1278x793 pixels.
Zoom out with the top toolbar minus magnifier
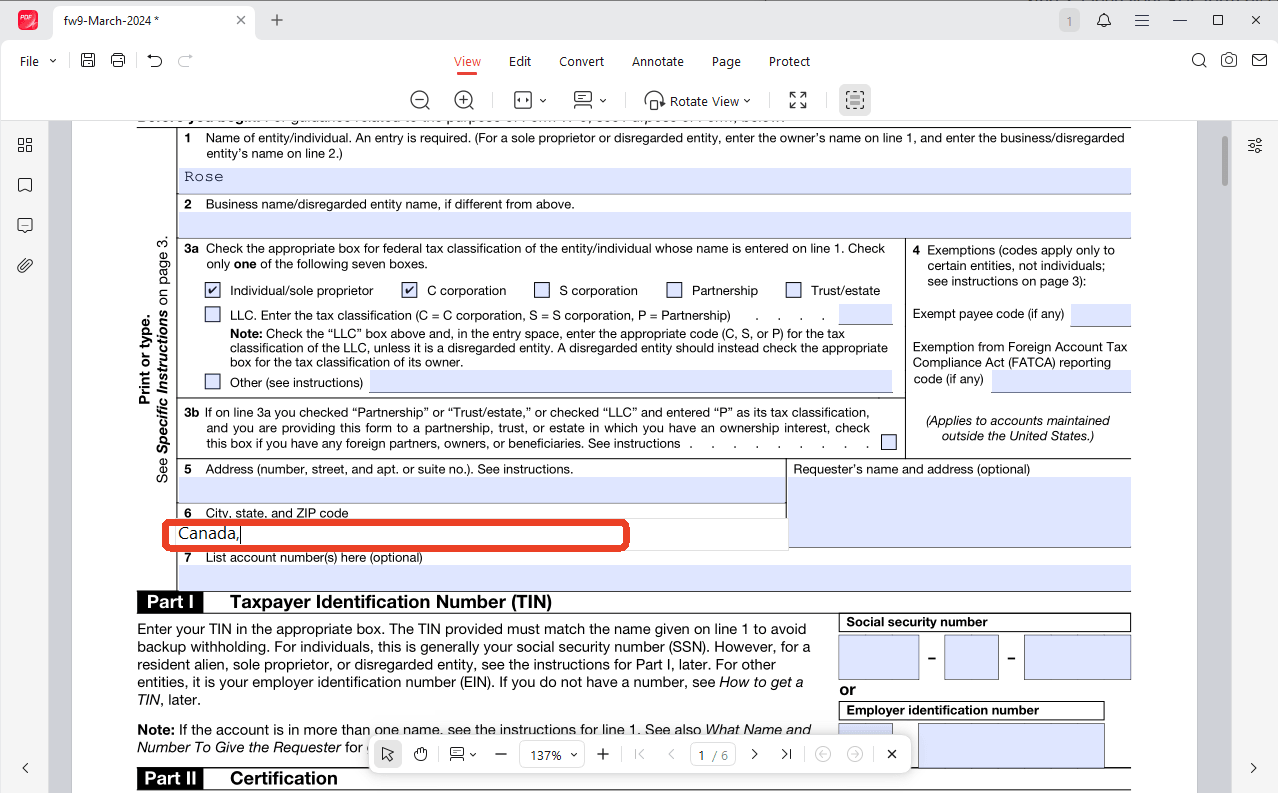click(x=420, y=100)
